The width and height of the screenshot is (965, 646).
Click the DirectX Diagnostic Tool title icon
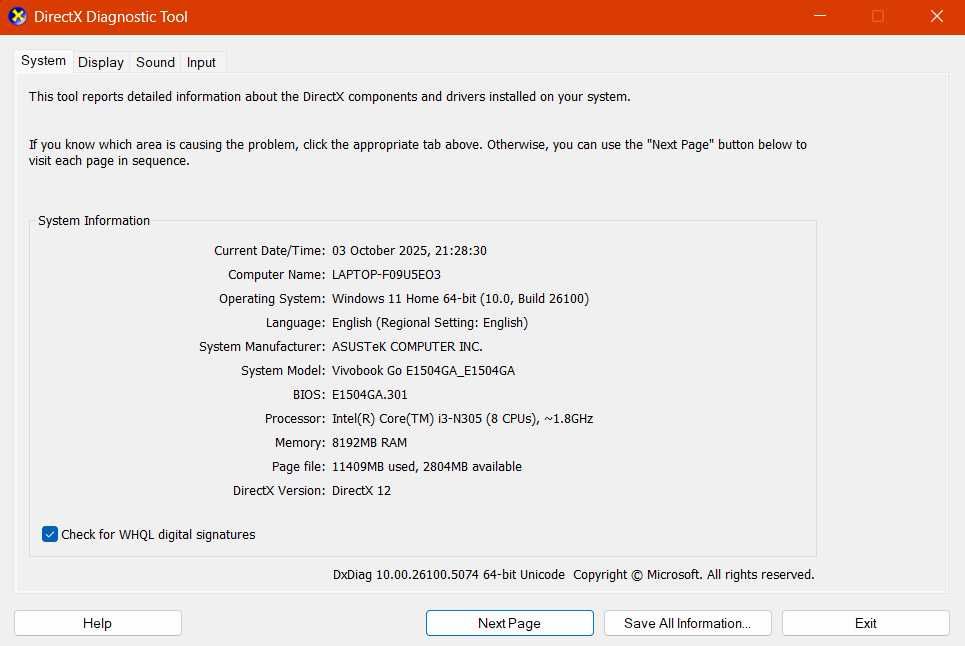pyautogui.click(x=17, y=17)
